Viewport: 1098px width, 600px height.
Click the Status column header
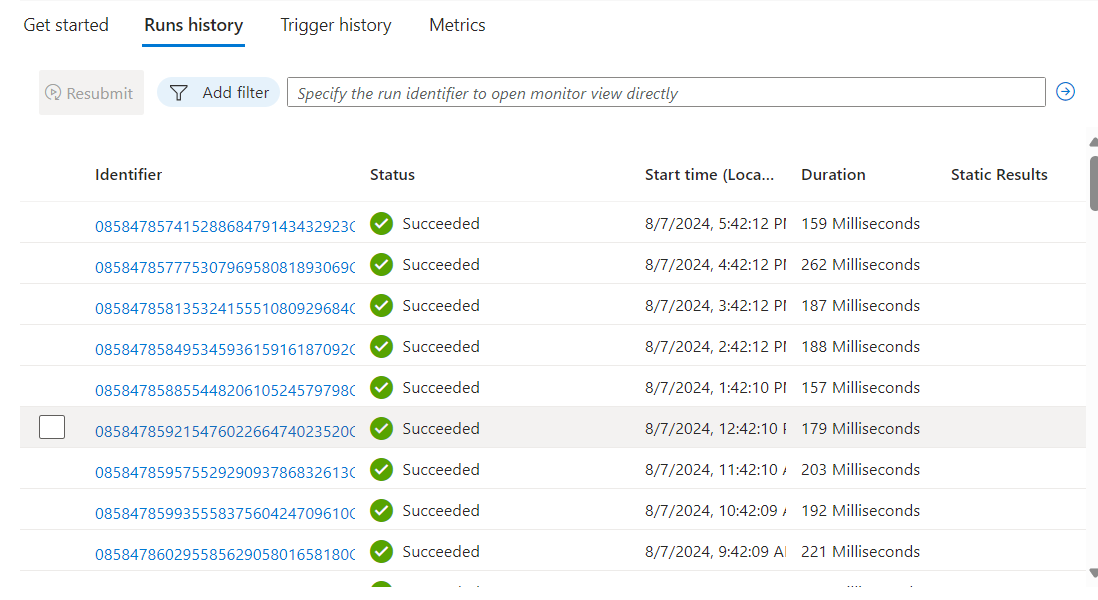[x=392, y=174]
